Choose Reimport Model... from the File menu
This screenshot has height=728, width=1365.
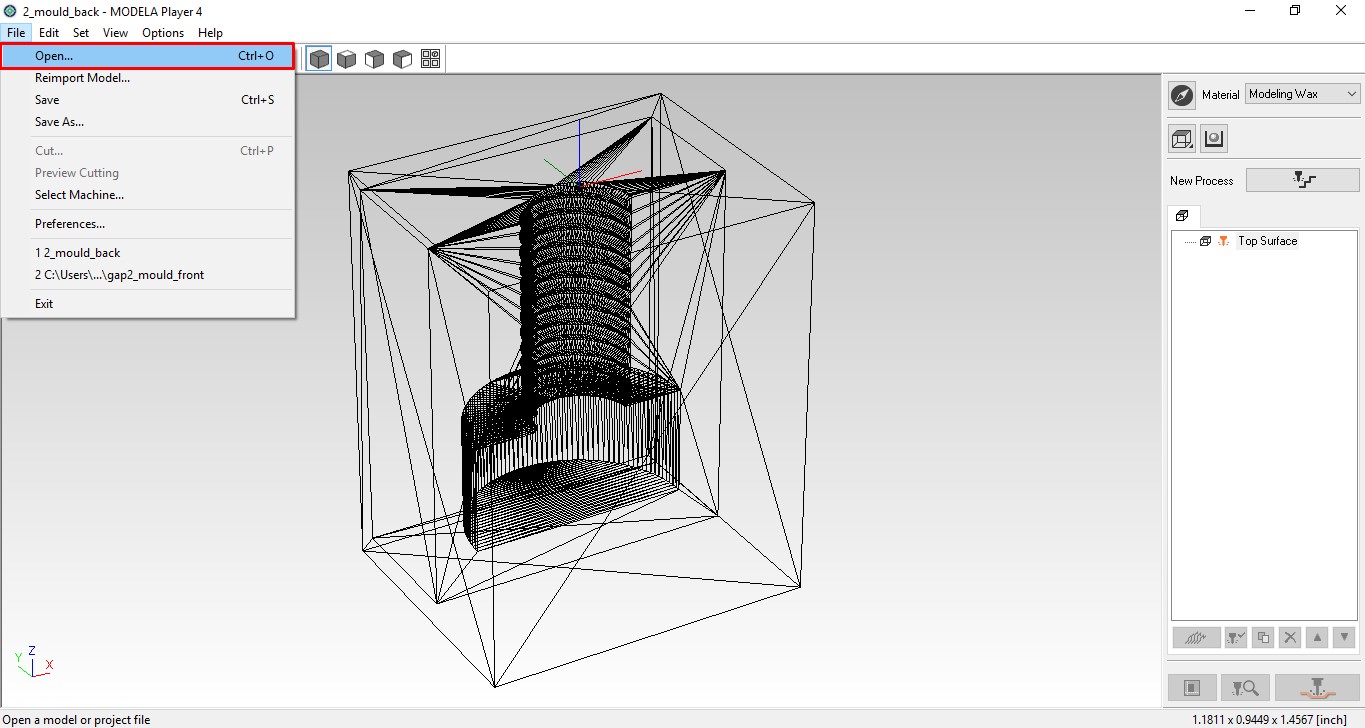coord(147,78)
